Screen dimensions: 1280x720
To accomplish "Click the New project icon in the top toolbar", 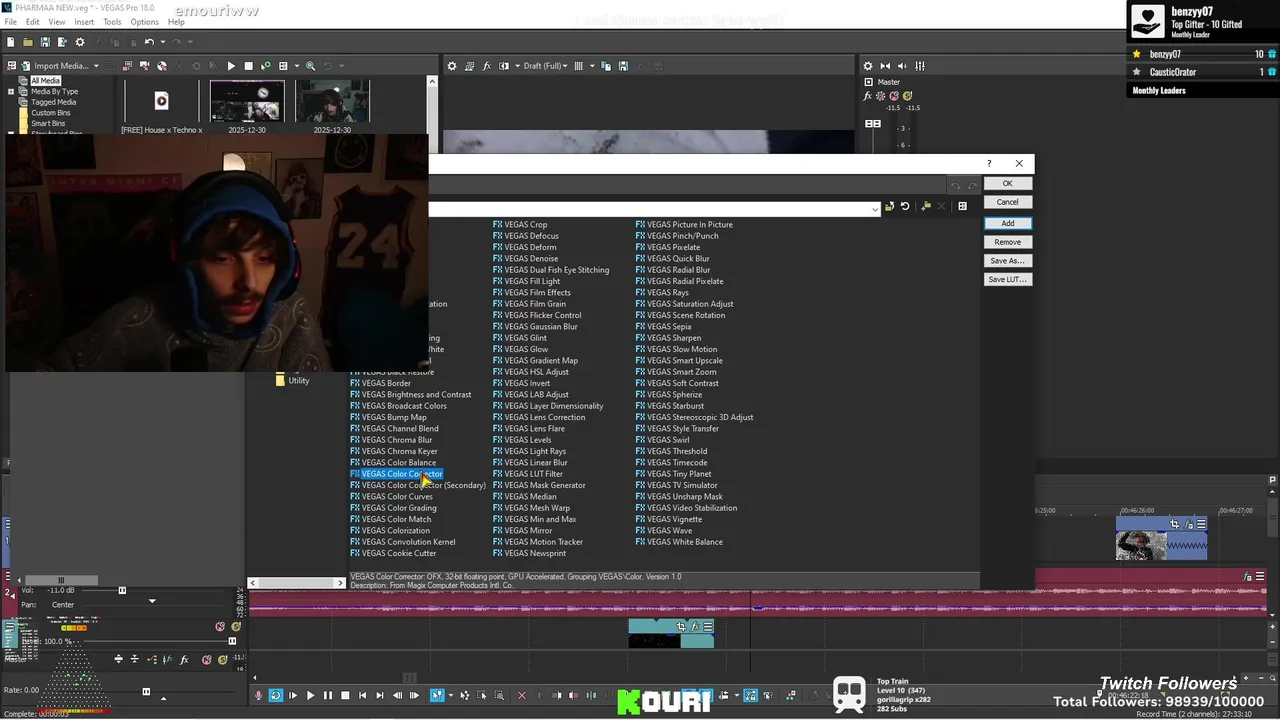I will [11, 42].
